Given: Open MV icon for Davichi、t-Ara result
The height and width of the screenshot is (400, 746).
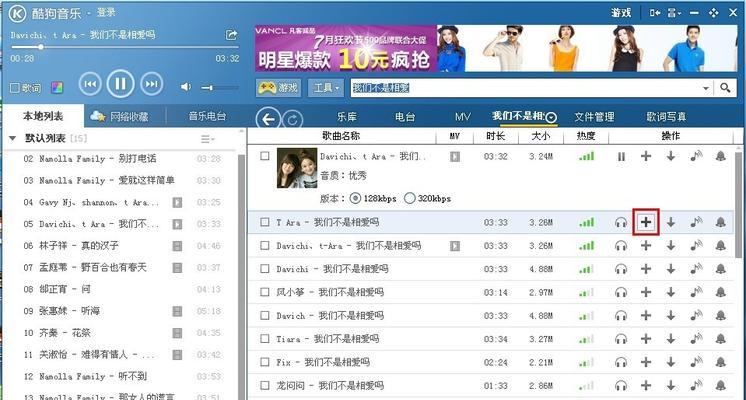Looking at the screenshot, I should 455,245.
